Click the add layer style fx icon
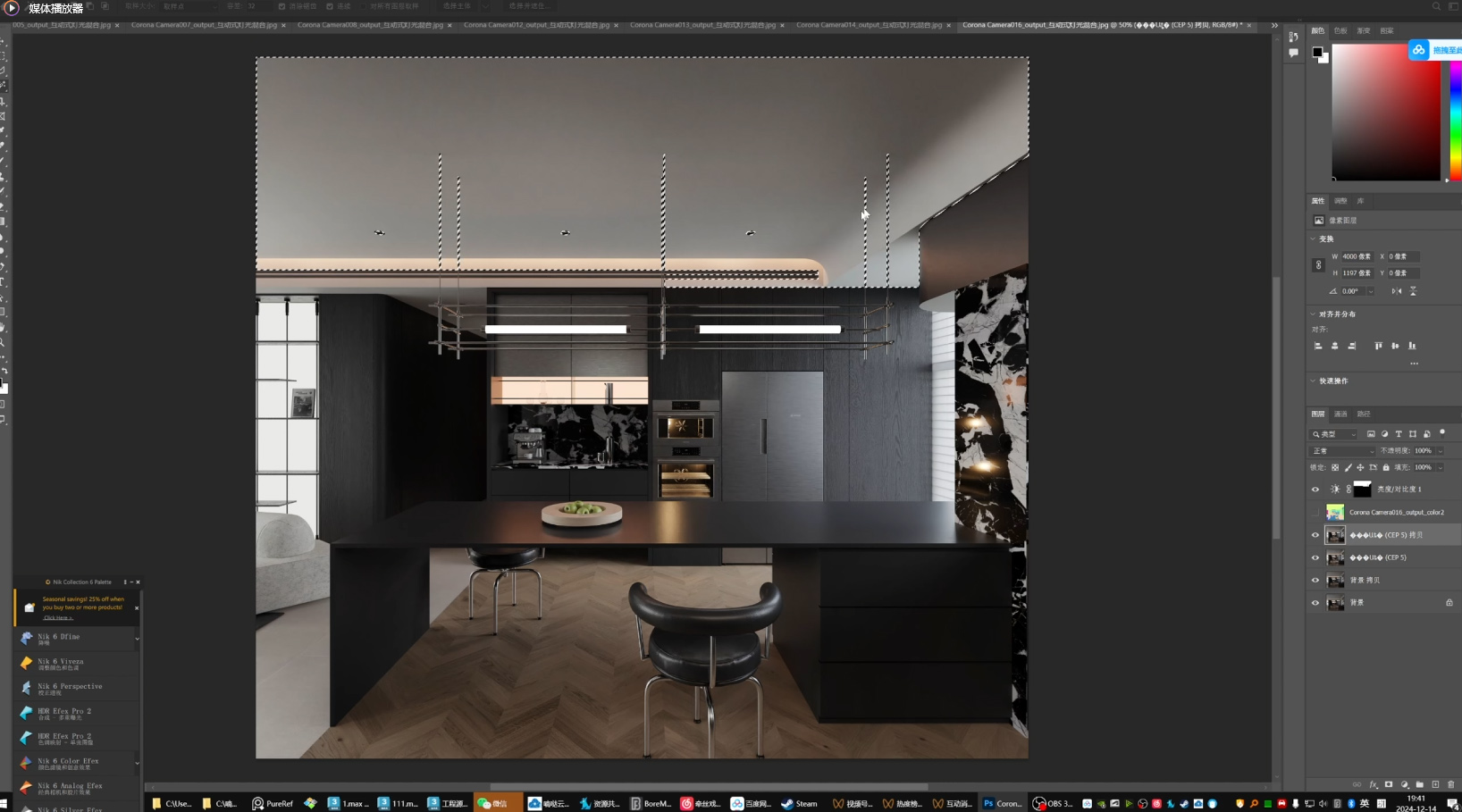1462x812 pixels. coord(1374,784)
